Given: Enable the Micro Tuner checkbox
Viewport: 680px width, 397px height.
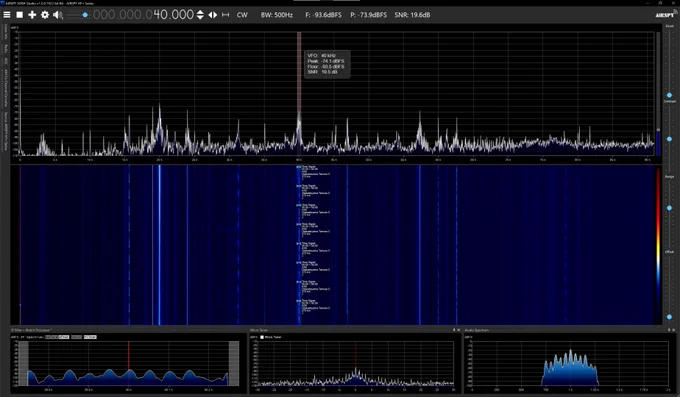Looking at the screenshot, I should pyautogui.click(x=262, y=337).
